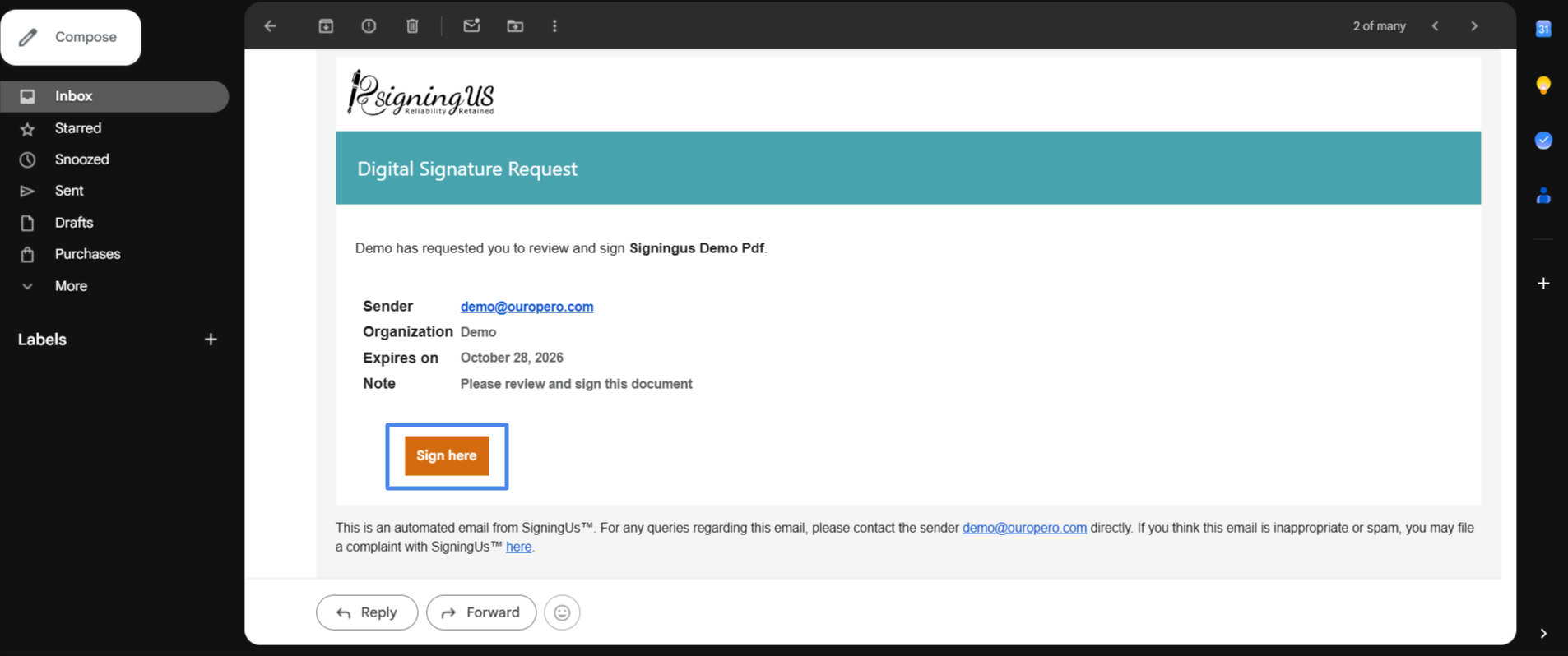Viewport: 1568px width, 656px height.
Task: Show the newer email arrow
Action: [1436, 26]
